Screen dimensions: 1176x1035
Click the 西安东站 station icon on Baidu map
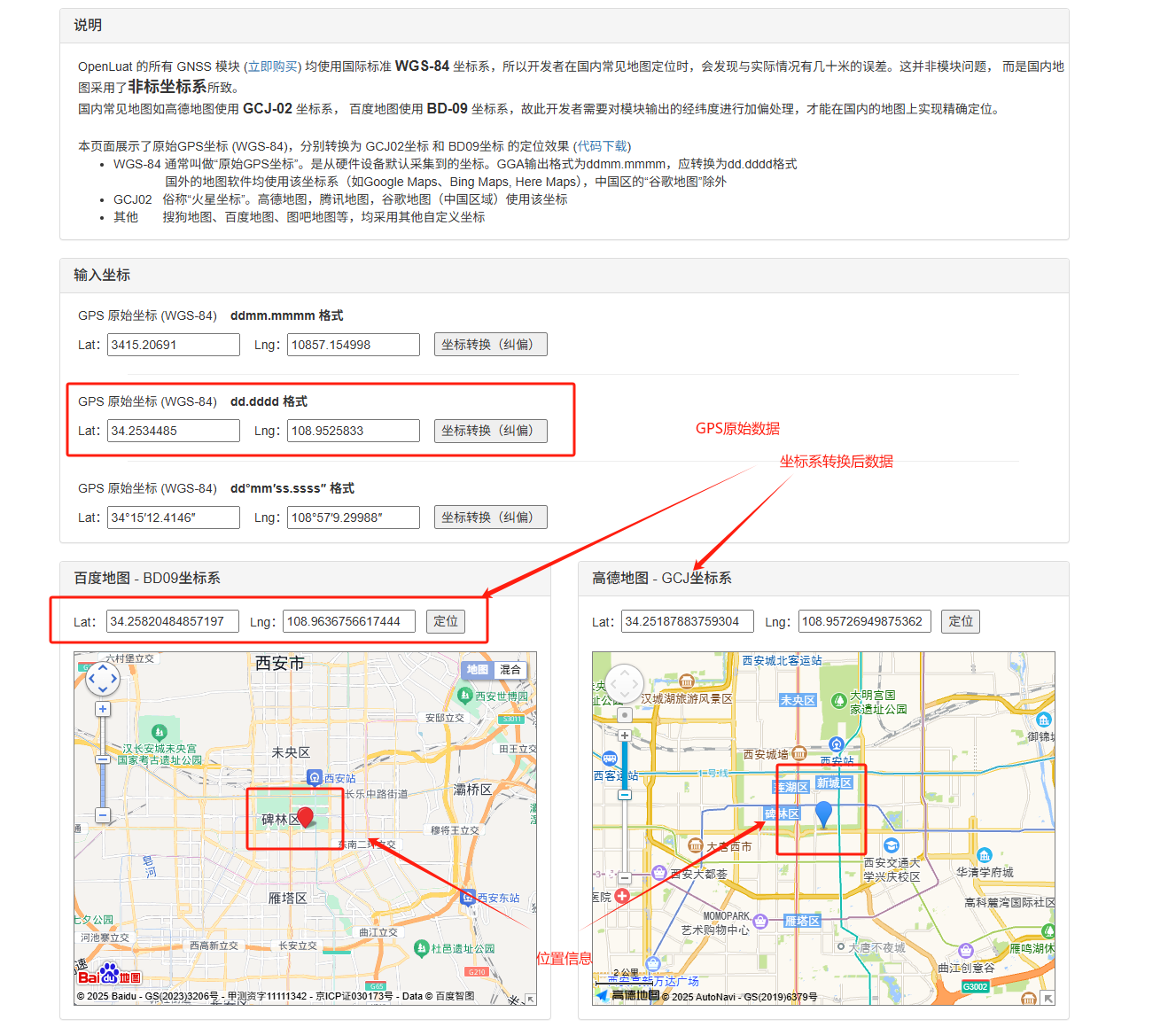pyautogui.click(x=468, y=898)
